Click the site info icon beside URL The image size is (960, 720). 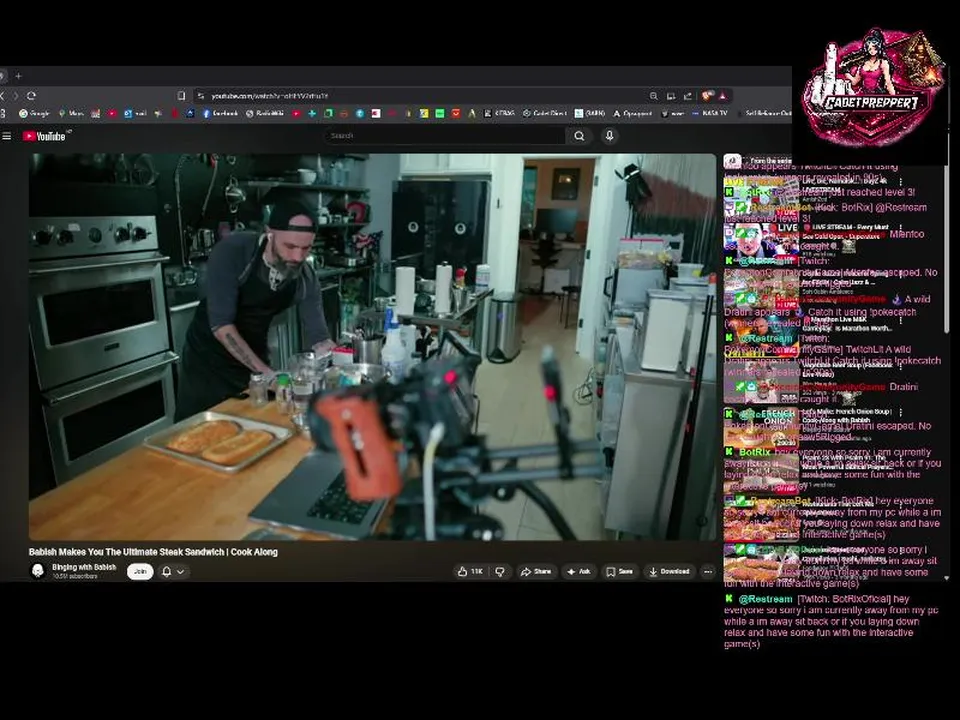coord(200,96)
